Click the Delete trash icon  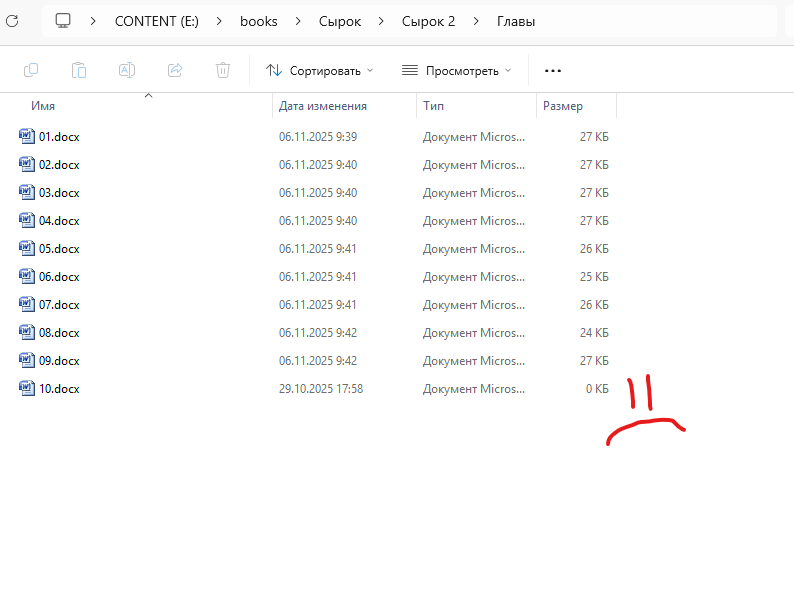223,70
